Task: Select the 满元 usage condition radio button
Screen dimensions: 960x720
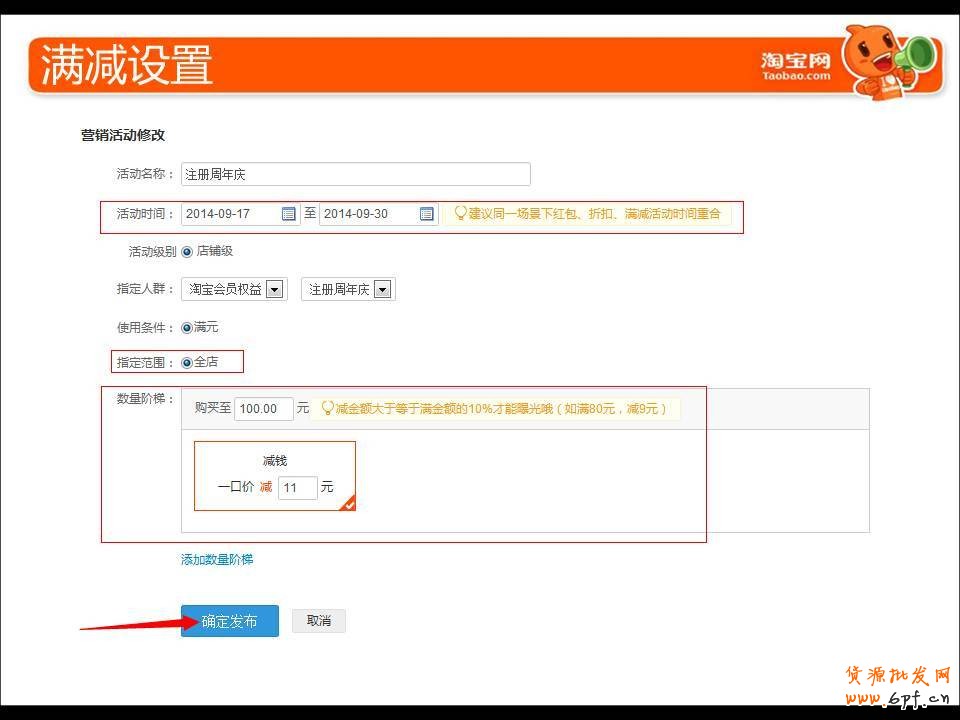Action: (187, 328)
